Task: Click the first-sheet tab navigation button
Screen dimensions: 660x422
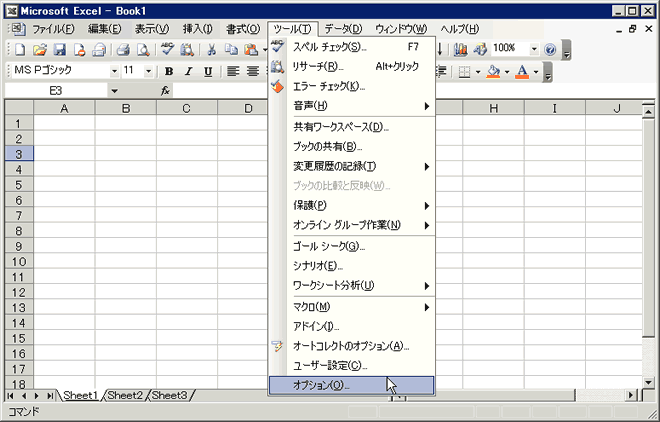Action: [11, 396]
